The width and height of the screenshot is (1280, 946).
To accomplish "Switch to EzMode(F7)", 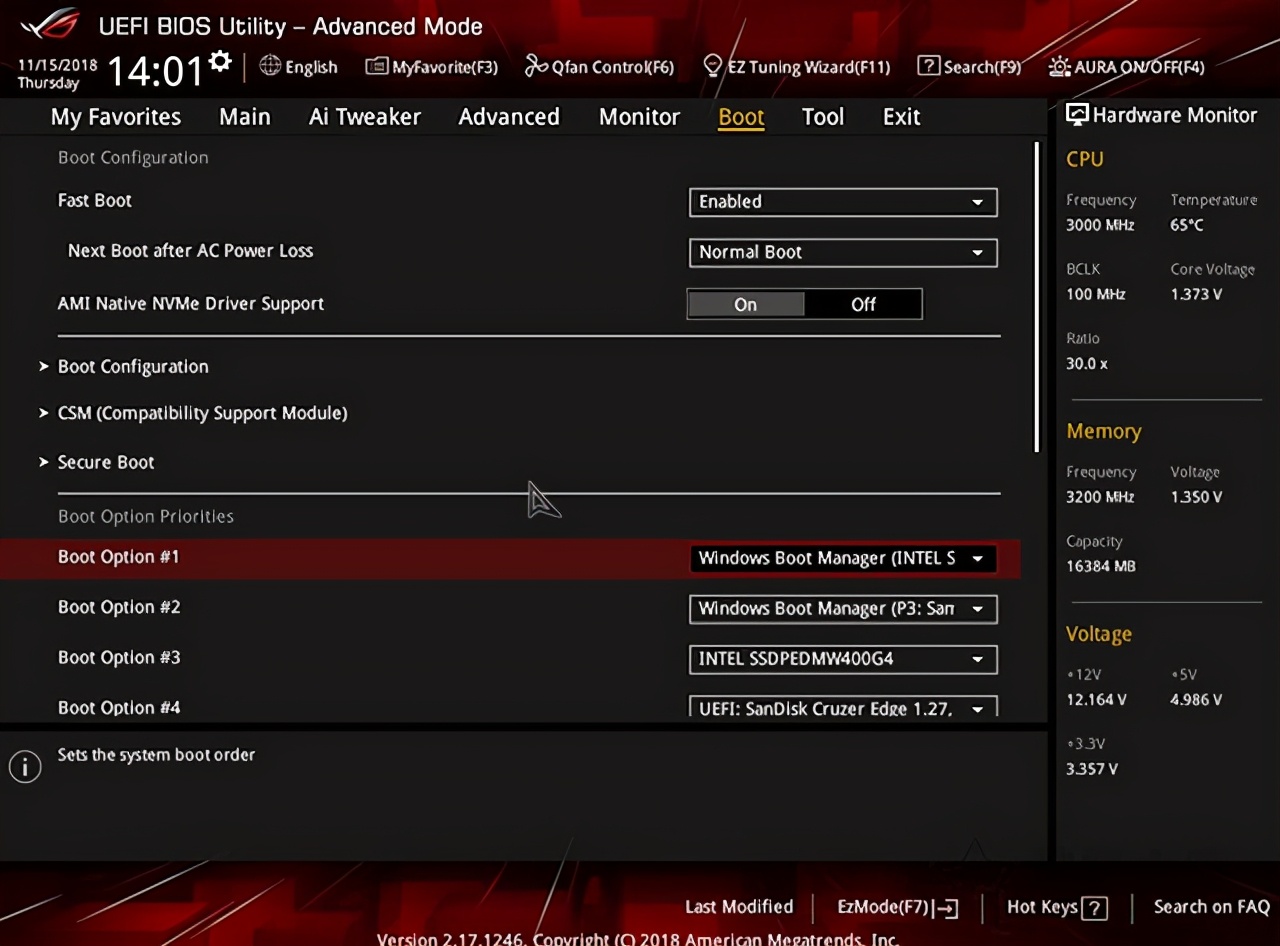I will pos(897,907).
